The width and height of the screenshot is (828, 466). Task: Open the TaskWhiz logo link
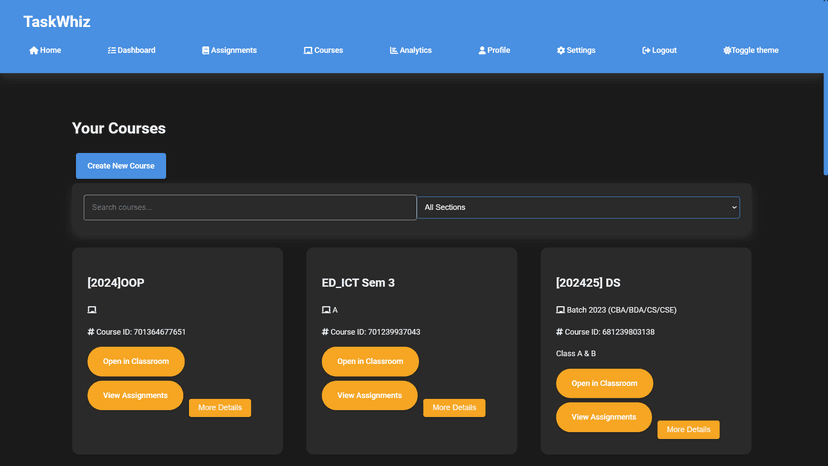point(57,22)
